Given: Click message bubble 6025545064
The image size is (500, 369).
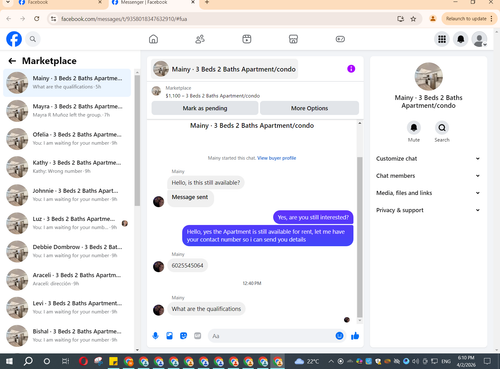Looking at the screenshot, I should [187, 265].
